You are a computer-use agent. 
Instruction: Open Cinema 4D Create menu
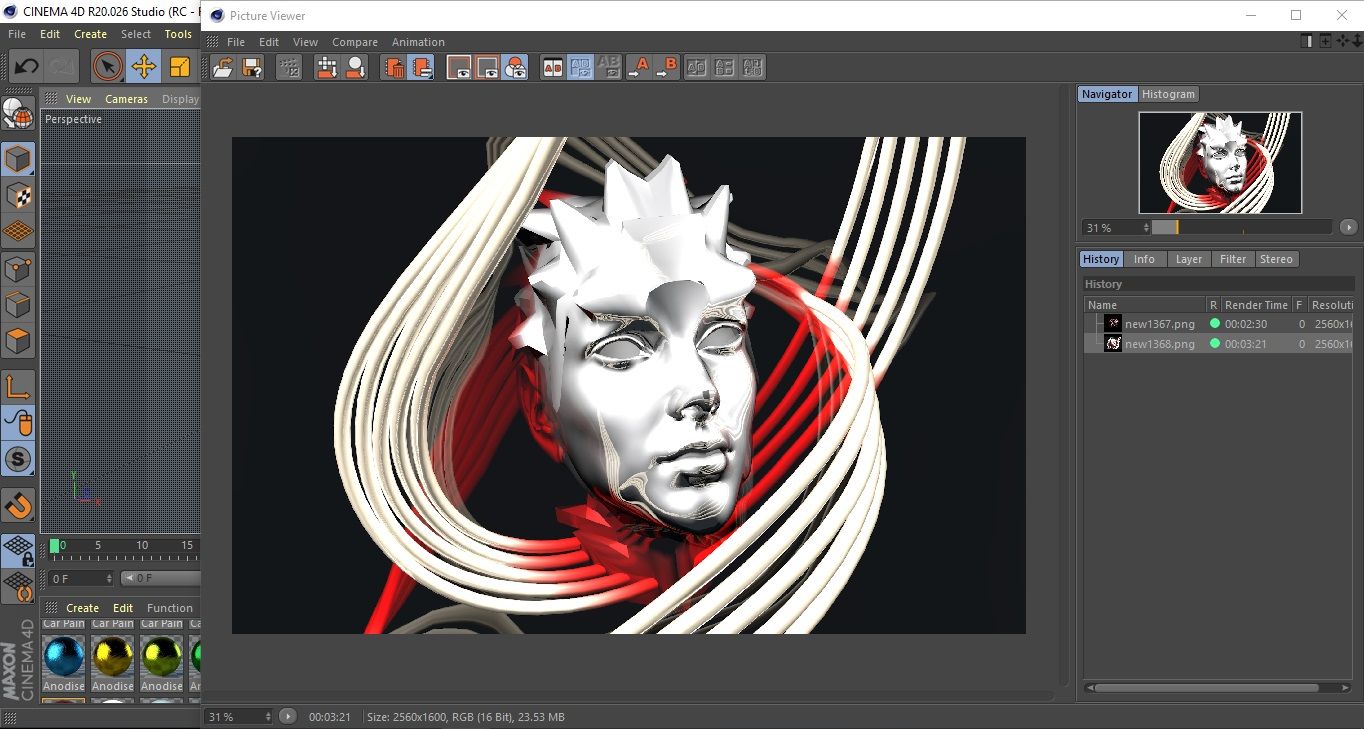tap(90, 34)
